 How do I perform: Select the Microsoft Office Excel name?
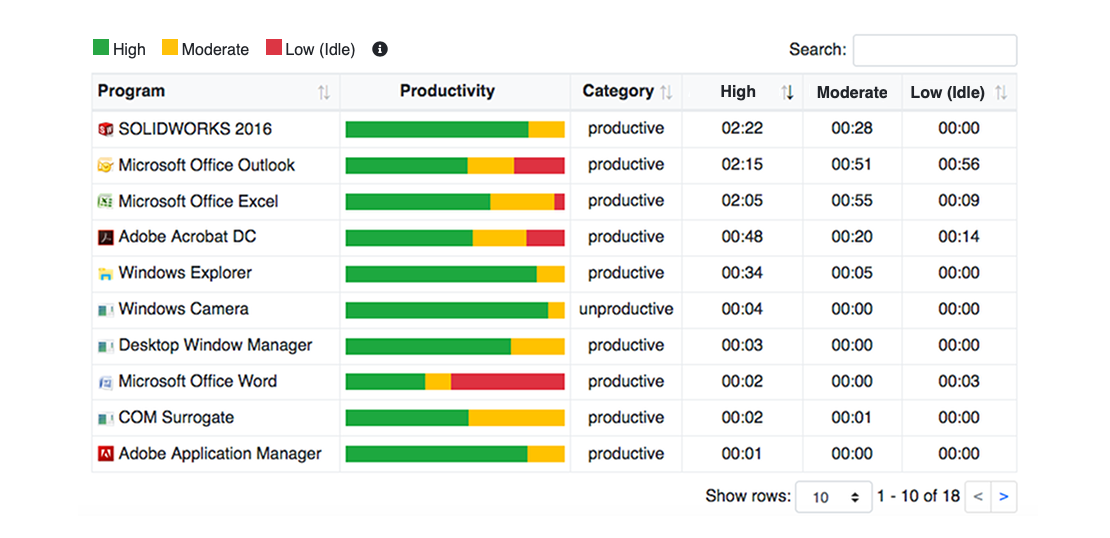click(x=198, y=201)
